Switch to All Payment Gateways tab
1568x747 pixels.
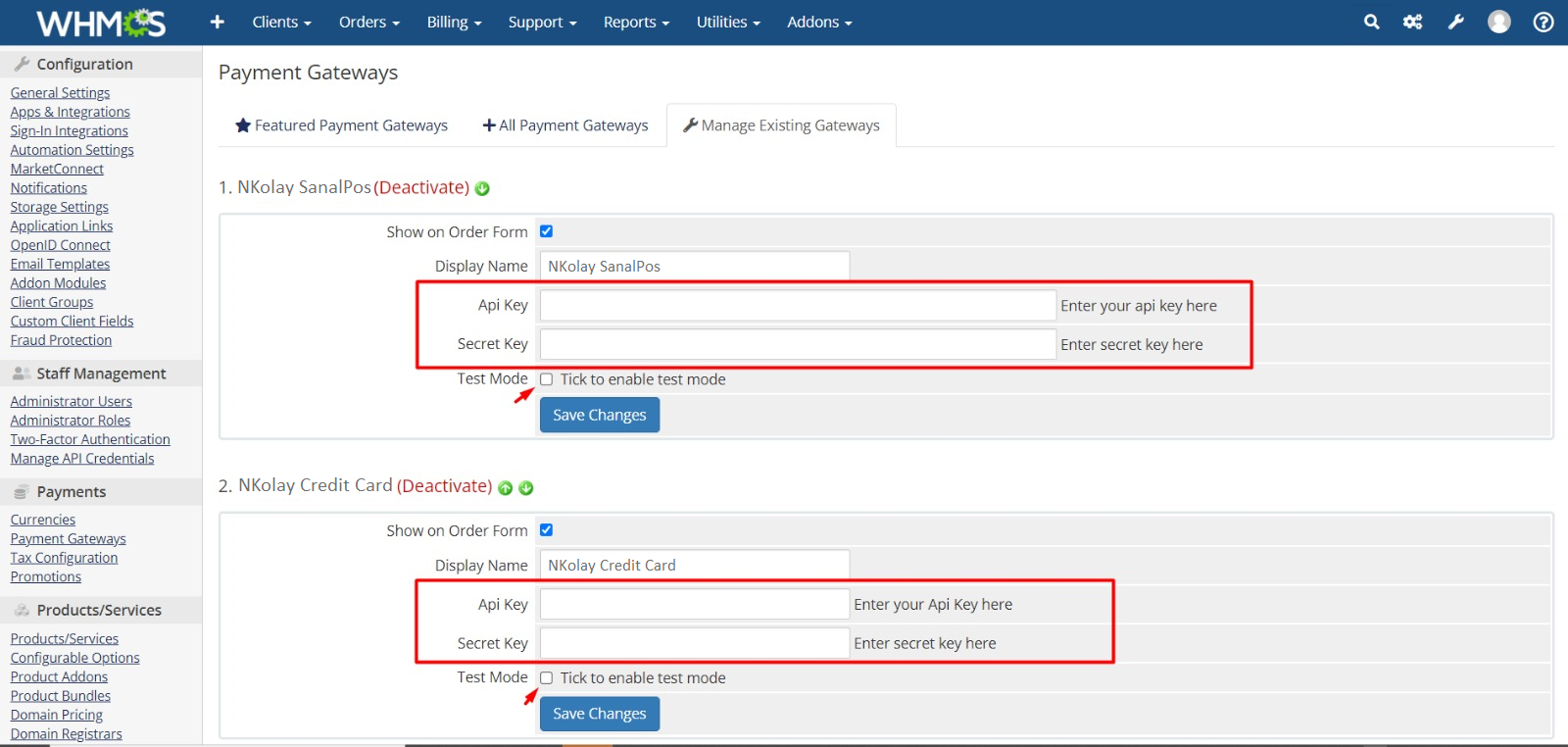[565, 125]
